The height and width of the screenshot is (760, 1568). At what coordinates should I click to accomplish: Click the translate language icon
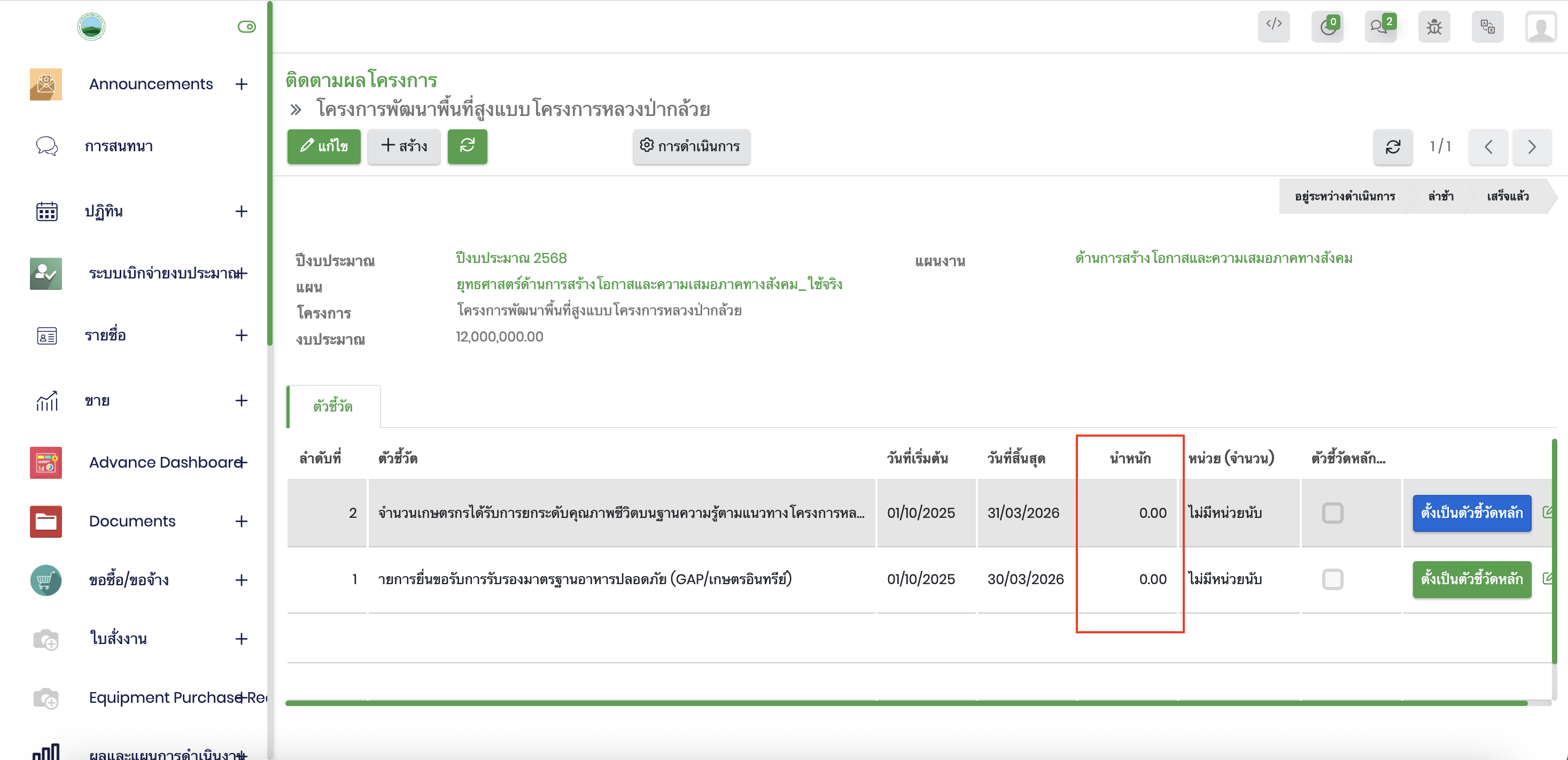1487,26
